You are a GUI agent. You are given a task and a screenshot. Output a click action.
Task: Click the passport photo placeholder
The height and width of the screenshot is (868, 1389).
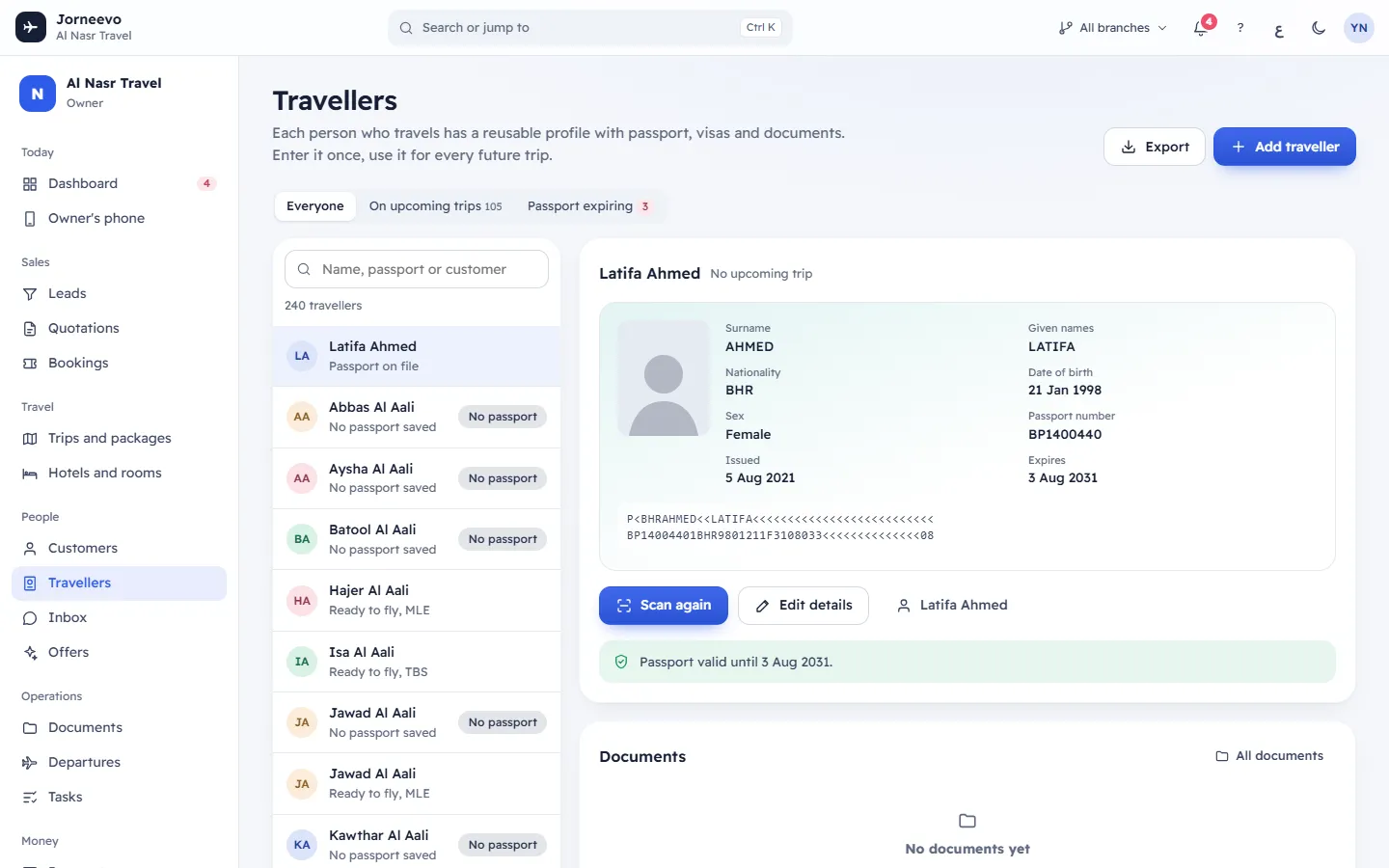[x=664, y=378]
